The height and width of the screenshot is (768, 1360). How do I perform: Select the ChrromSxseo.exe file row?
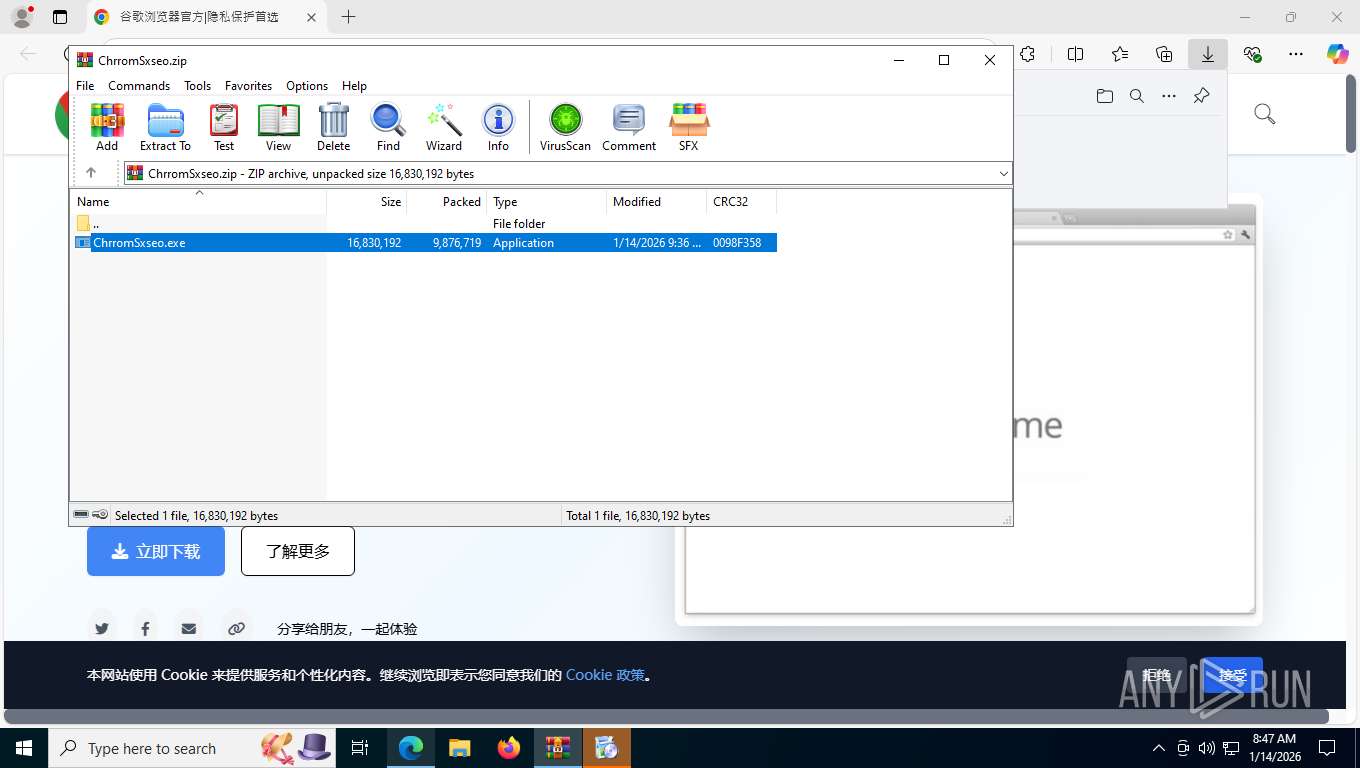tap(424, 242)
